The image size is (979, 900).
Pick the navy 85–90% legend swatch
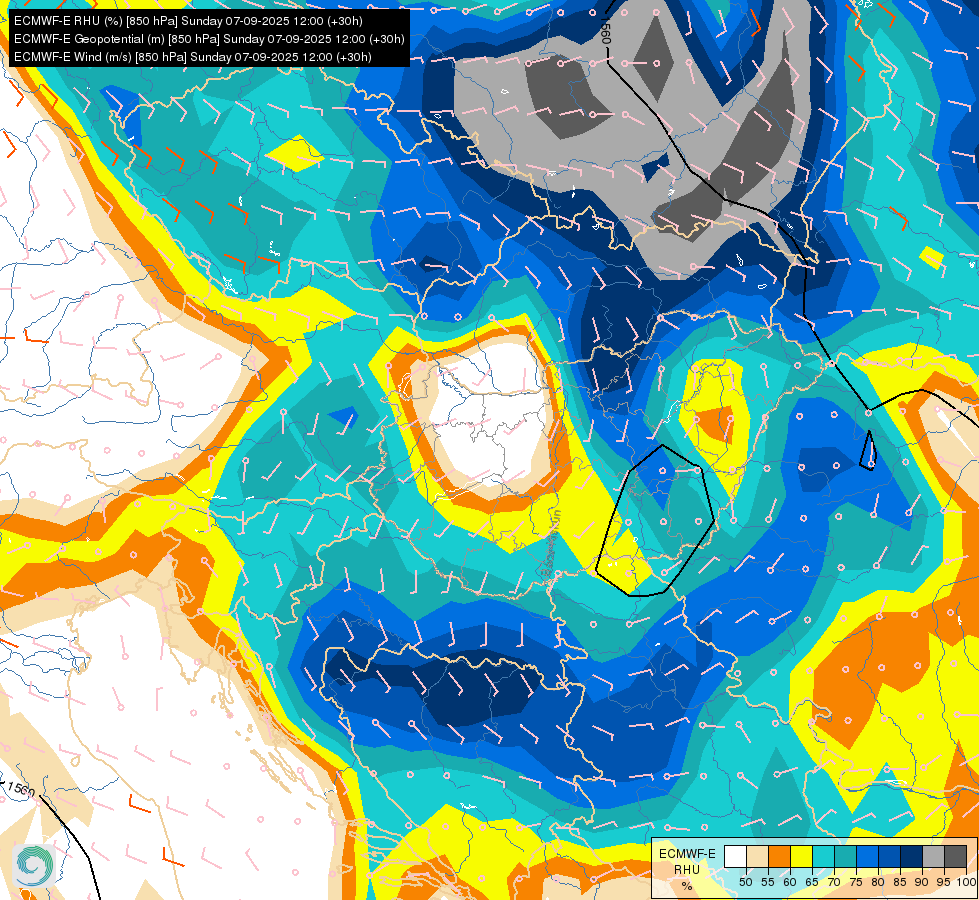click(x=912, y=856)
